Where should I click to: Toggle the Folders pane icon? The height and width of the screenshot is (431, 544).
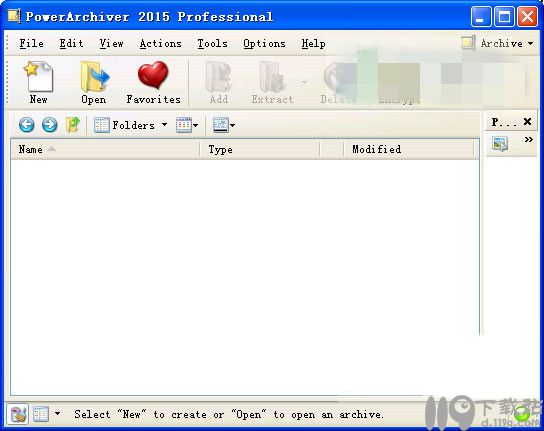[x=102, y=125]
